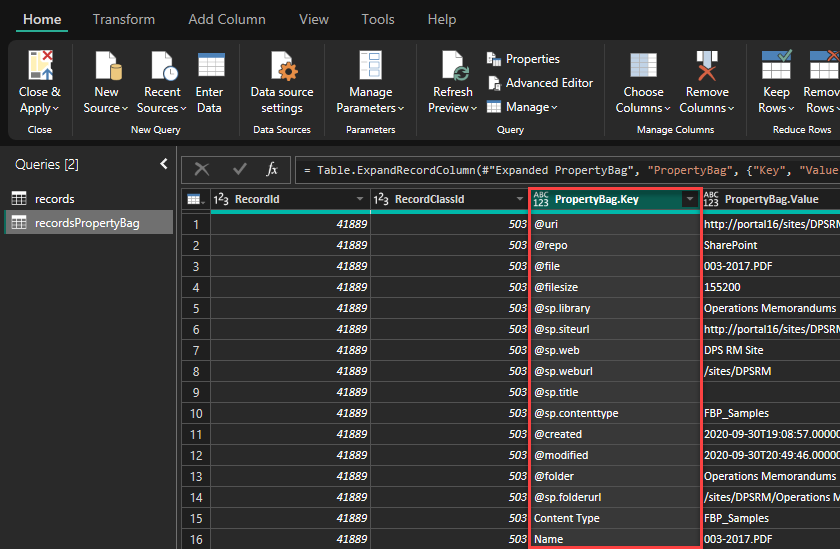Open the Add Column tab

pyautogui.click(x=227, y=19)
